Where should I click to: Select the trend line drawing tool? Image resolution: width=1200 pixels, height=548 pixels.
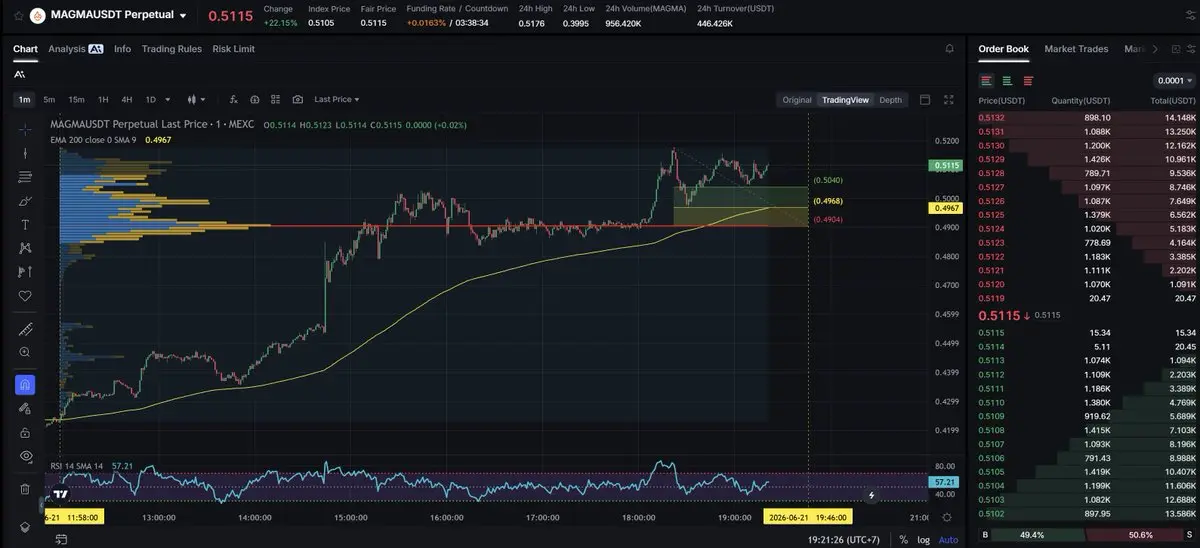[25, 153]
